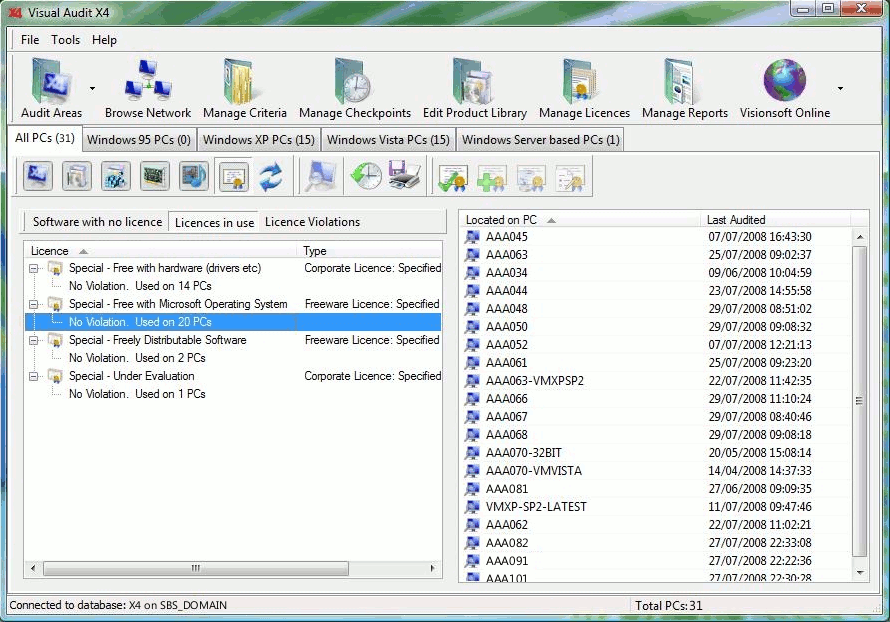
Task: Collapse Special - Free with Microsoft Operating System node
Action: [x=33, y=304]
